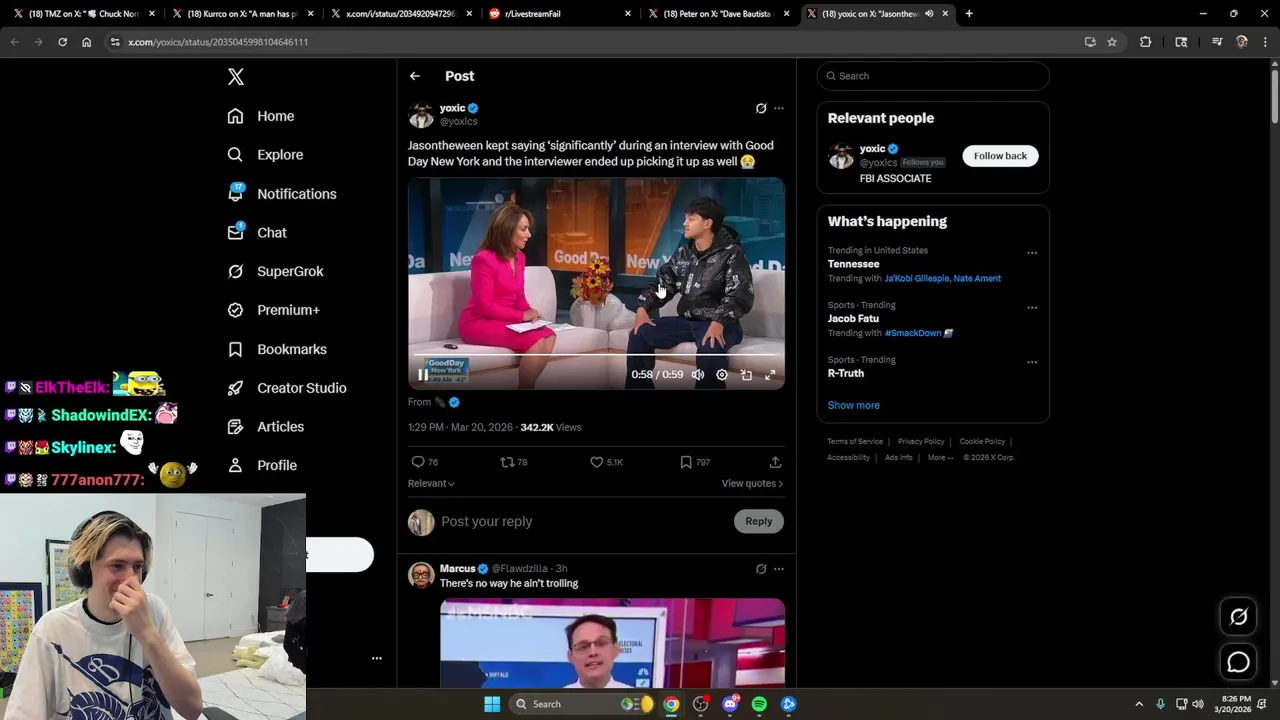The width and height of the screenshot is (1280, 720).
Task: Reload the page
Action: (x=62, y=42)
